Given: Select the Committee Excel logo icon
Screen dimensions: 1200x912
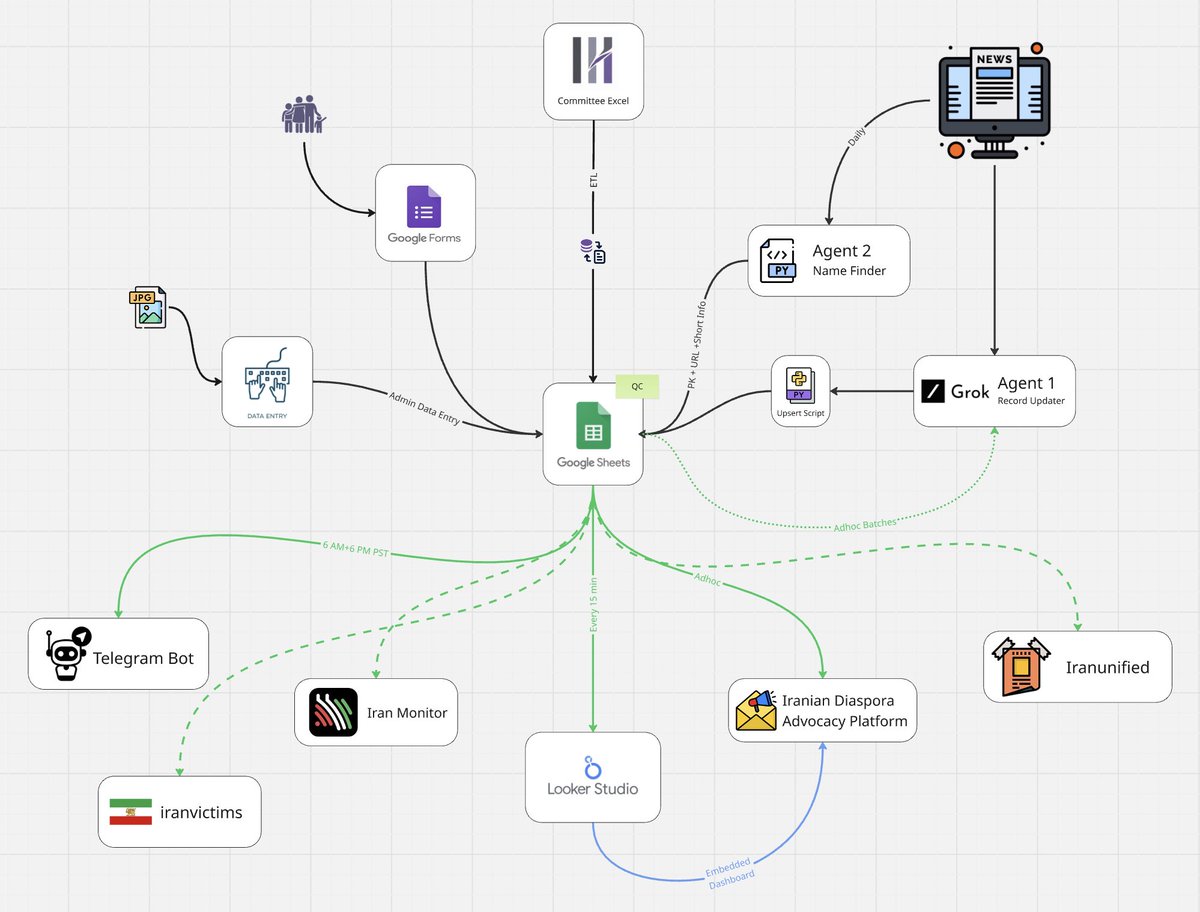Looking at the screenshot, I should [x=593, y=60].
